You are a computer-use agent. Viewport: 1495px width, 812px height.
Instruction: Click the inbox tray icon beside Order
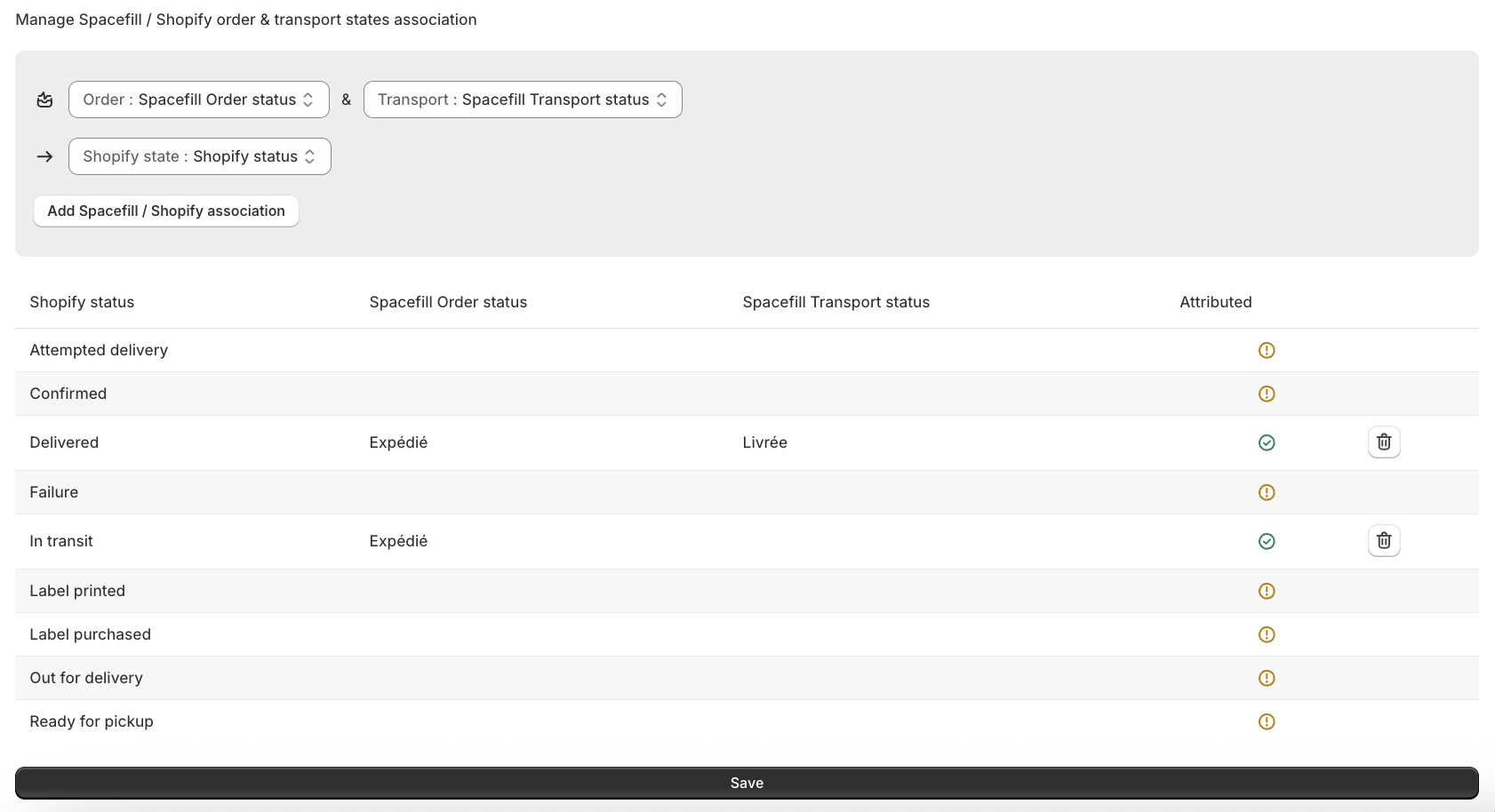point(44,100)
